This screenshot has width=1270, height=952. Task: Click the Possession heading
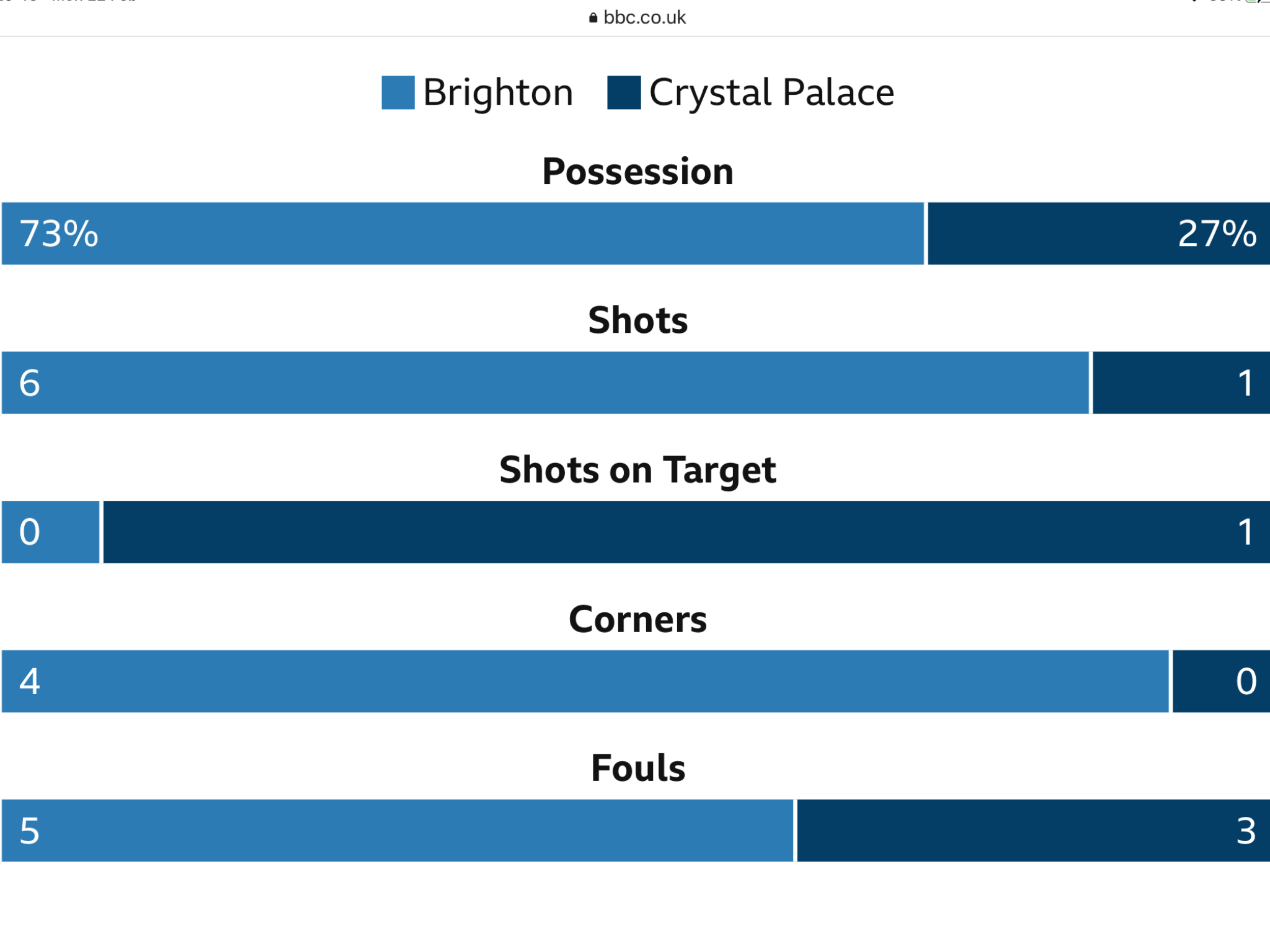(x=637, y=171)
